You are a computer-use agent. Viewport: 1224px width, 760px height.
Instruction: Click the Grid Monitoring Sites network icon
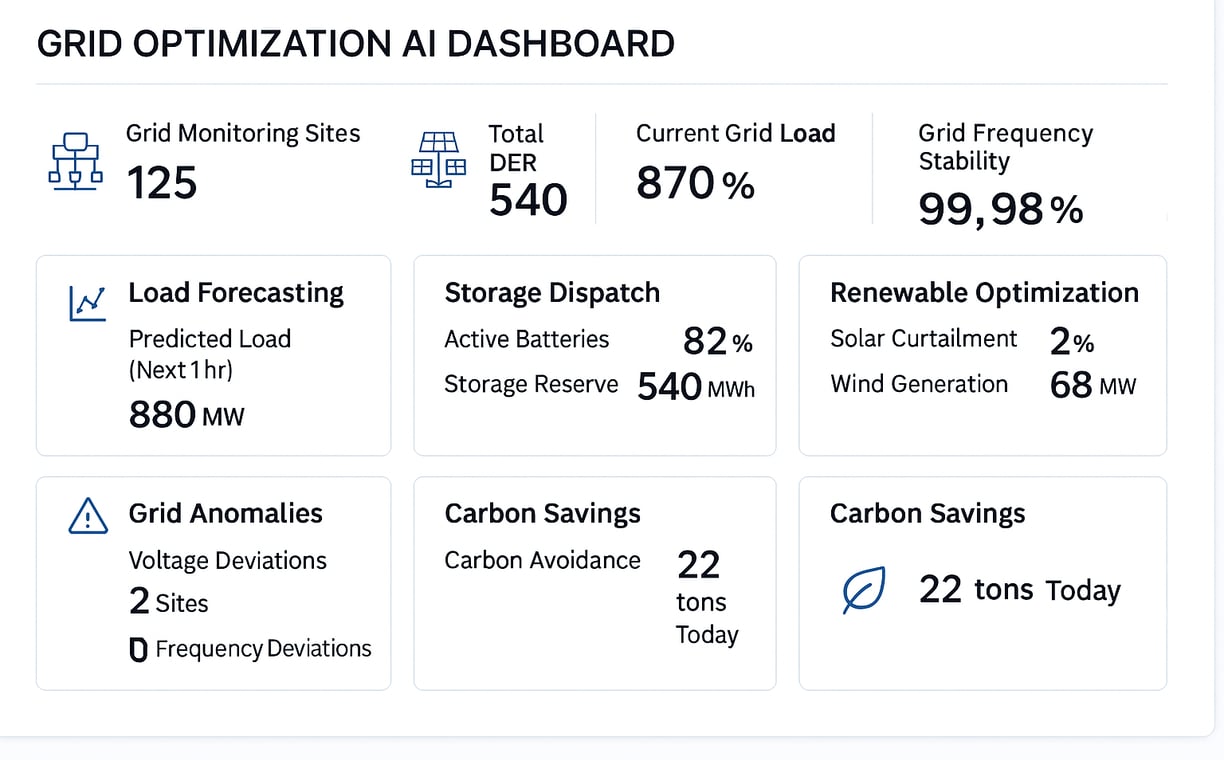tap(76, 161)
